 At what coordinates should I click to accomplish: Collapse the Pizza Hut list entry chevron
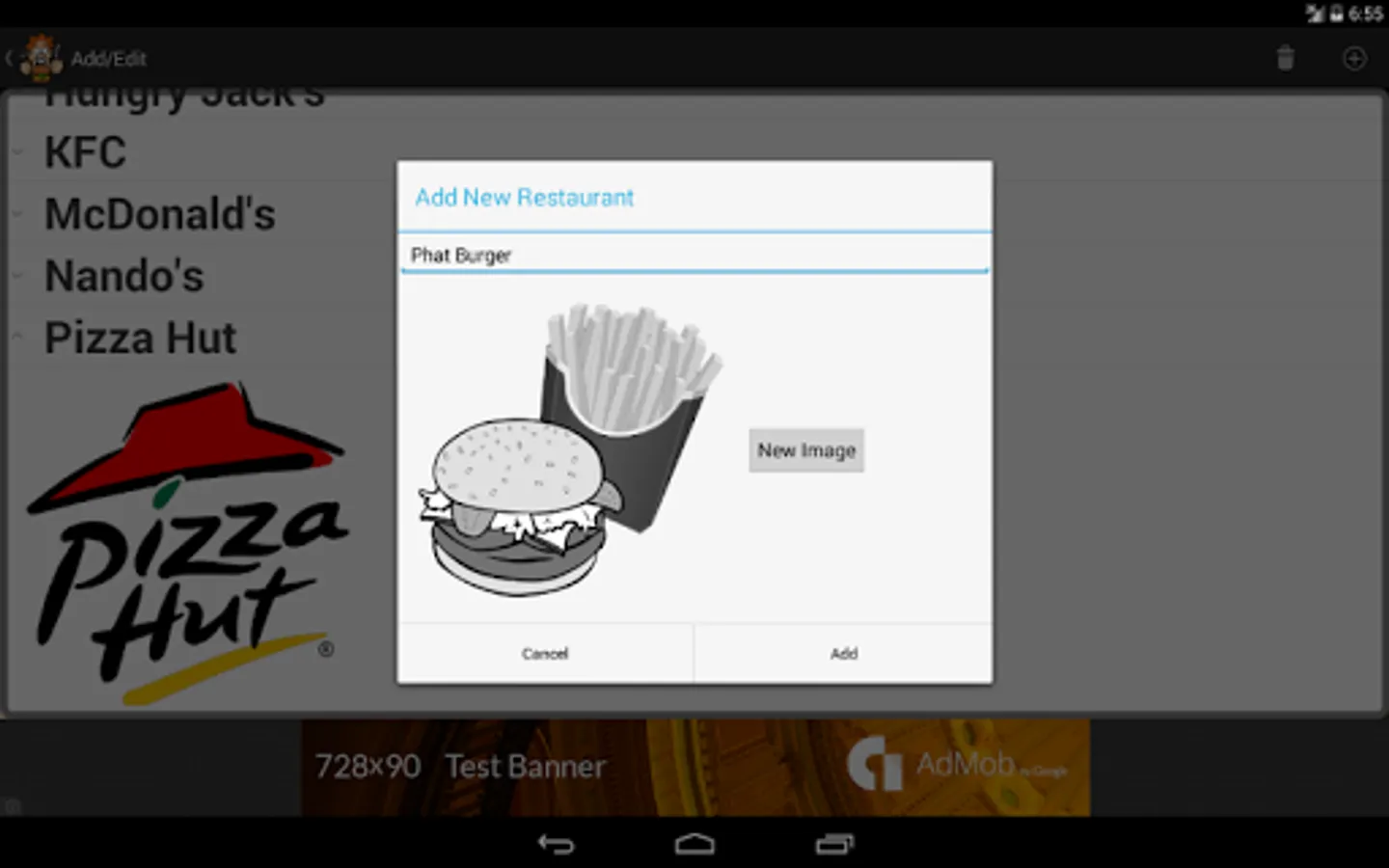point(17,338)
